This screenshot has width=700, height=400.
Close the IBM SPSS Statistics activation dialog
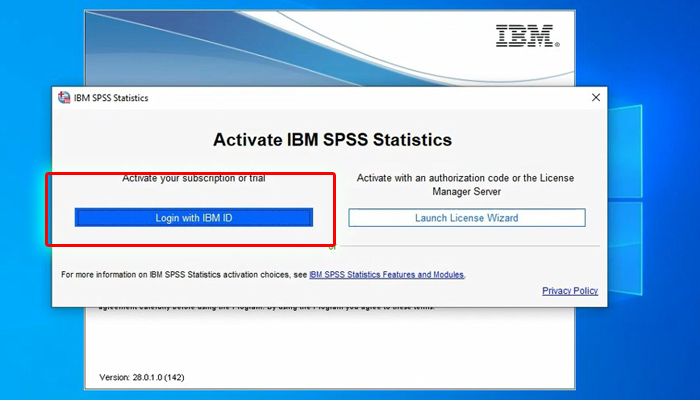596,97
